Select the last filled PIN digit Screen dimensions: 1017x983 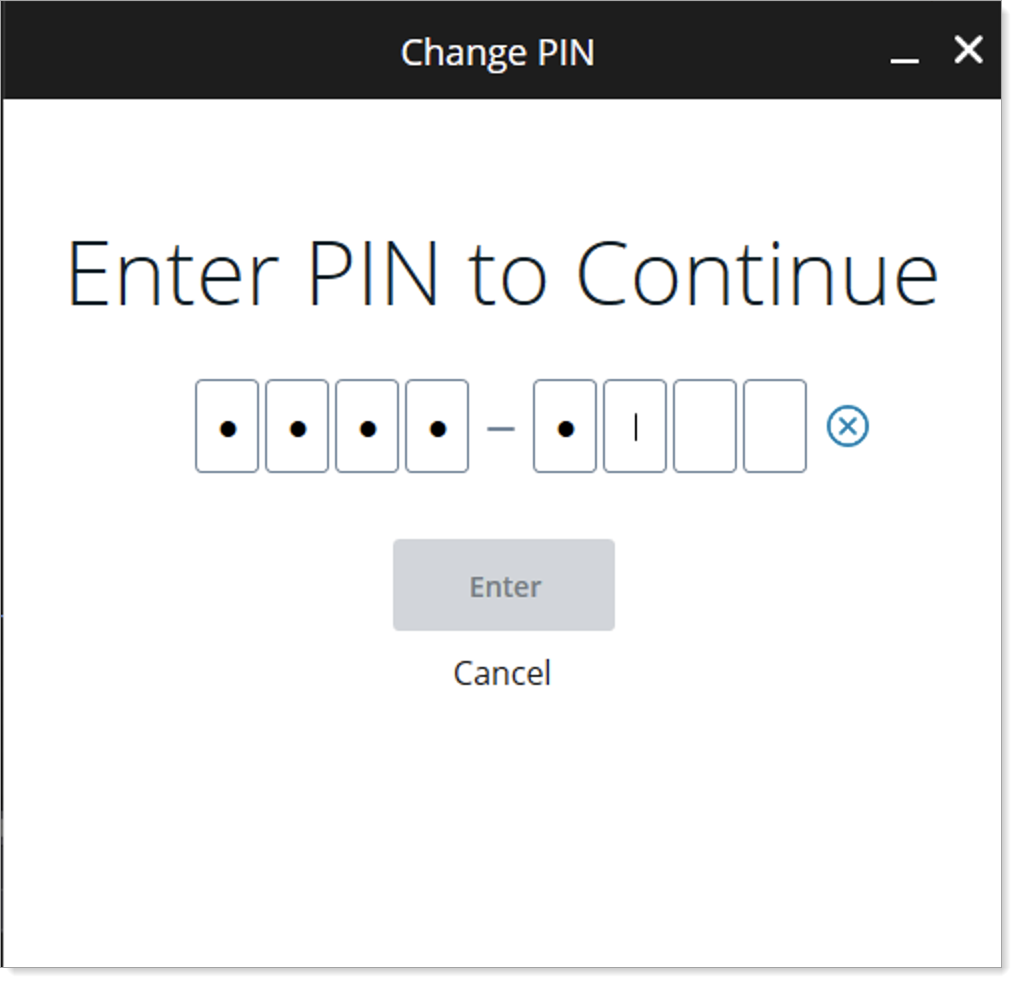[563, 427]
